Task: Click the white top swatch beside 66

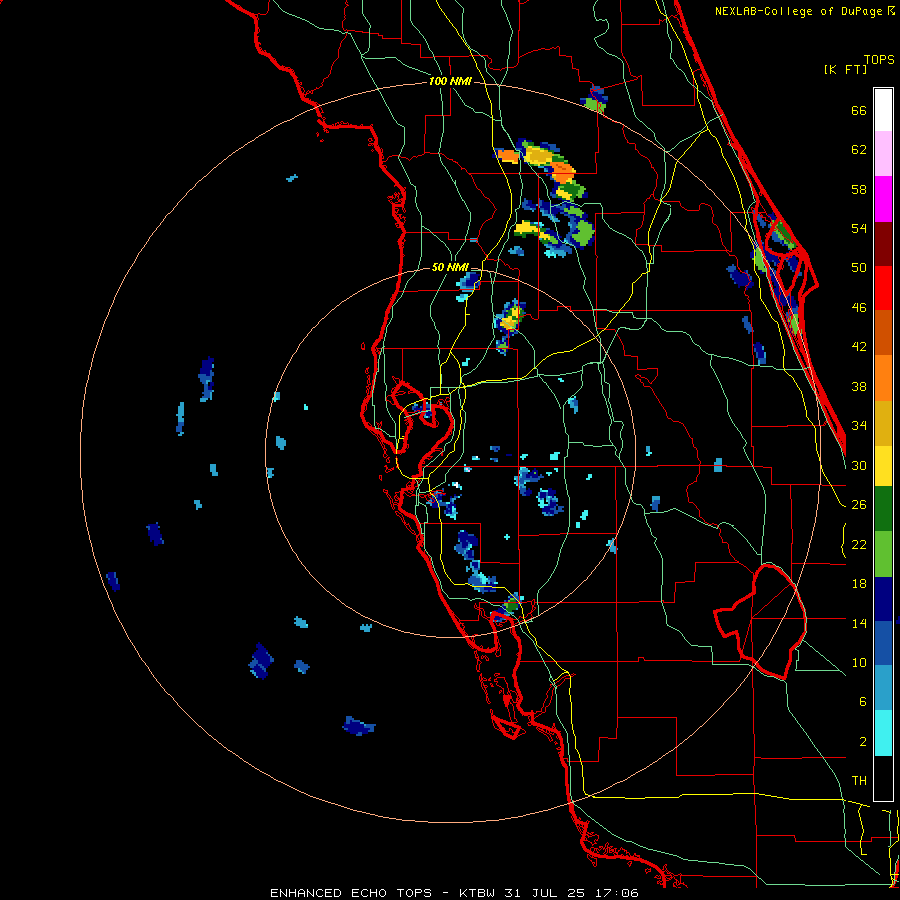Action: (x=883, y=110)
